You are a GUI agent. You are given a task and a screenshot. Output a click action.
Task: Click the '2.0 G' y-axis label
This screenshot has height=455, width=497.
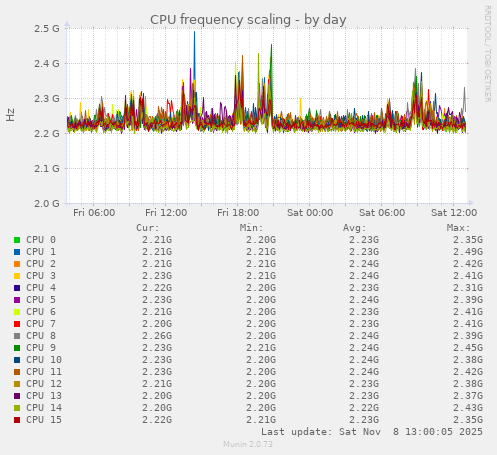47,203
